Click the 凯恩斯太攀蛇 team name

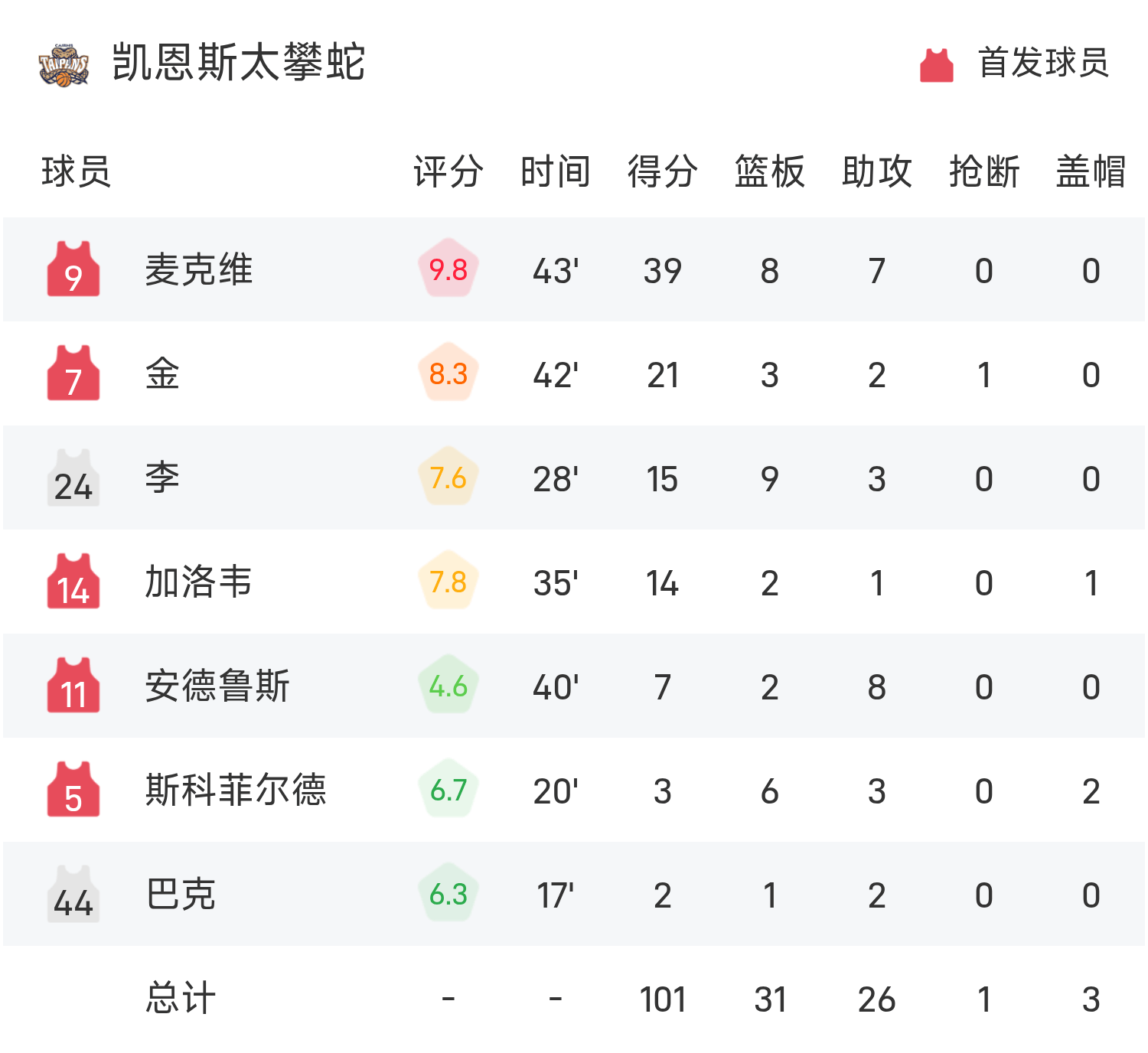pos(239,63)
